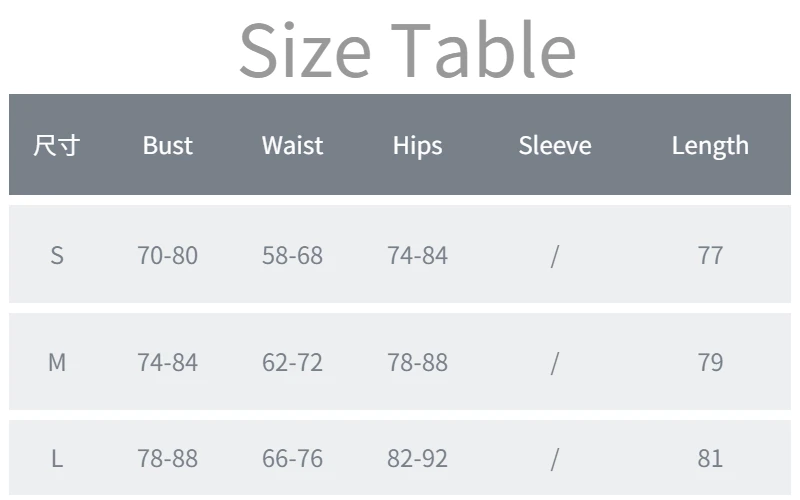Select the 尺寸 column header
The image size is (800, 500).
pyautogui.click(x=57, y=145)
